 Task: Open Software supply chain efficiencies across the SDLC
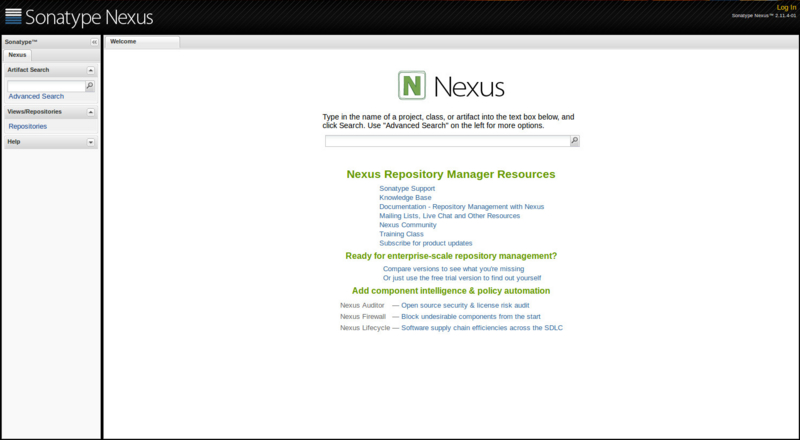click(482, 328)
